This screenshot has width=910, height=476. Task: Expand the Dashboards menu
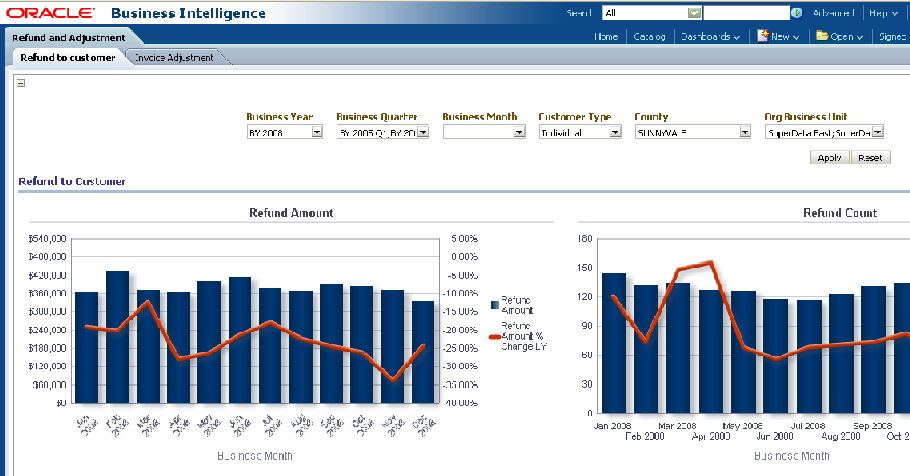click(710, 37)
